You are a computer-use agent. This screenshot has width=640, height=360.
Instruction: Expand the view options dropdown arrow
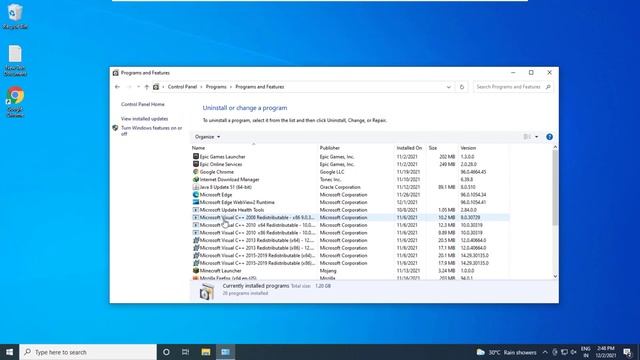click(x=536, y=137)
